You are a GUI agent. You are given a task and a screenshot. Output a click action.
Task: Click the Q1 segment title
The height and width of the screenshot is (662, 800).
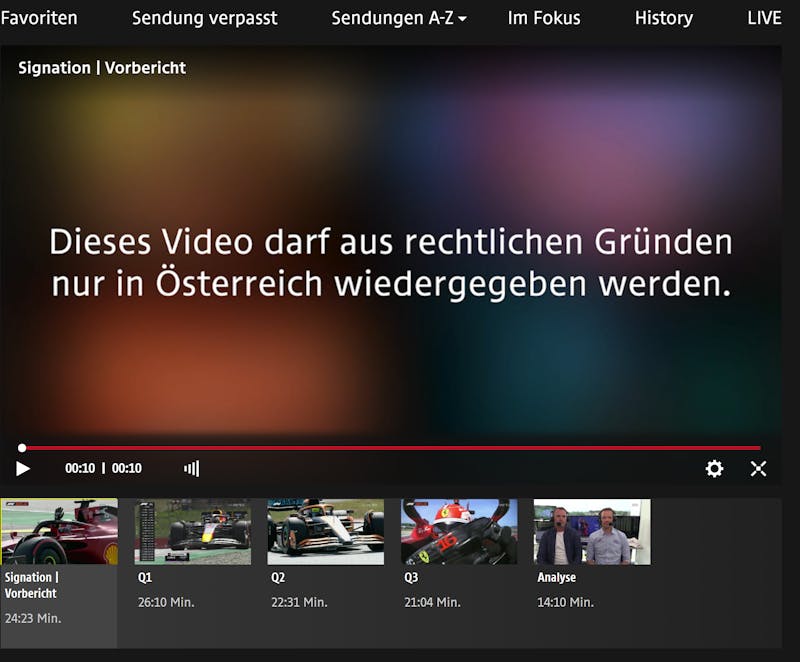pyautogui.click(x=145, y=577)
